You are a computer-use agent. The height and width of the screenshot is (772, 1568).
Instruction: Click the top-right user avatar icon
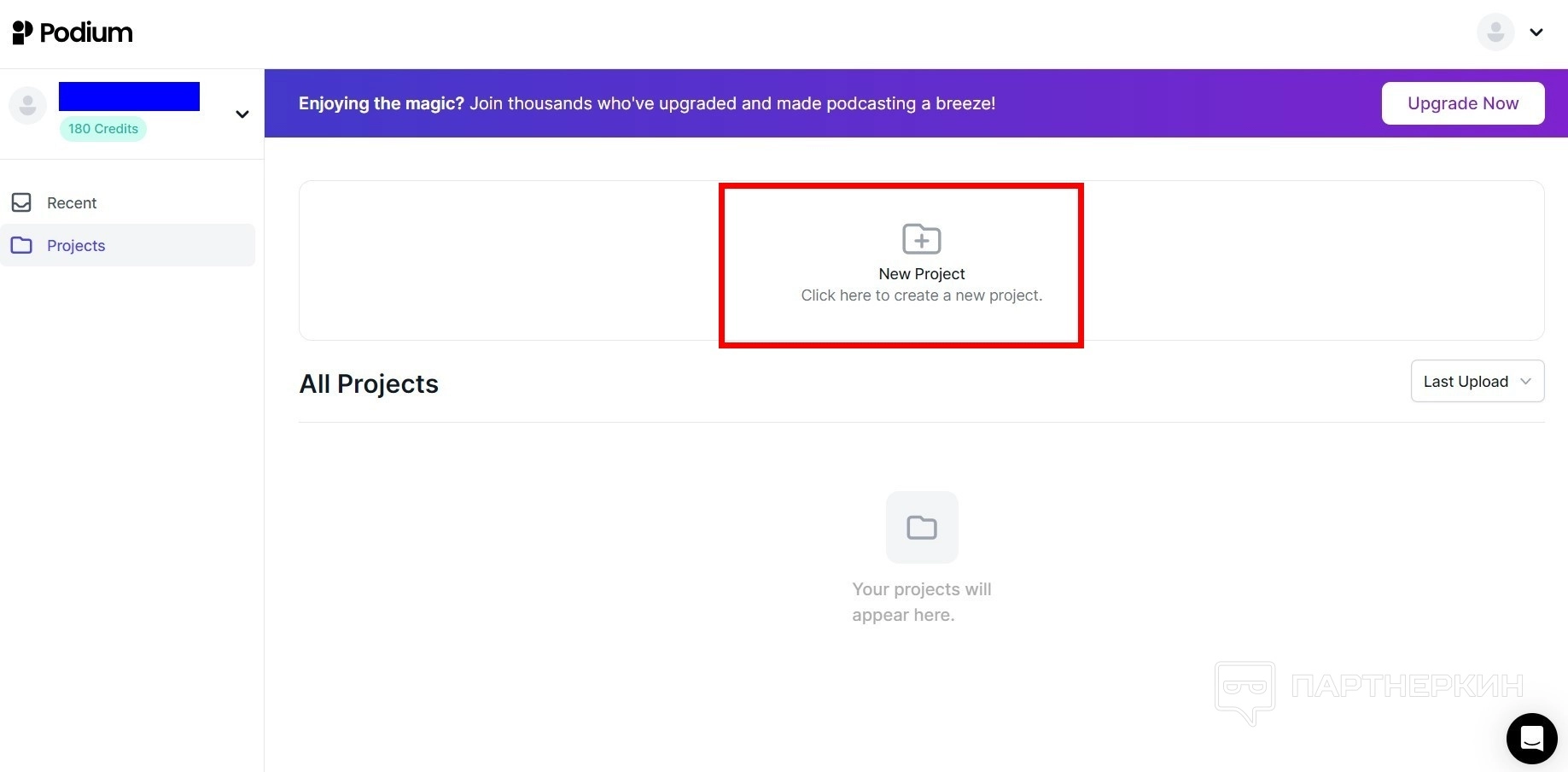(x=1495, y=32)
